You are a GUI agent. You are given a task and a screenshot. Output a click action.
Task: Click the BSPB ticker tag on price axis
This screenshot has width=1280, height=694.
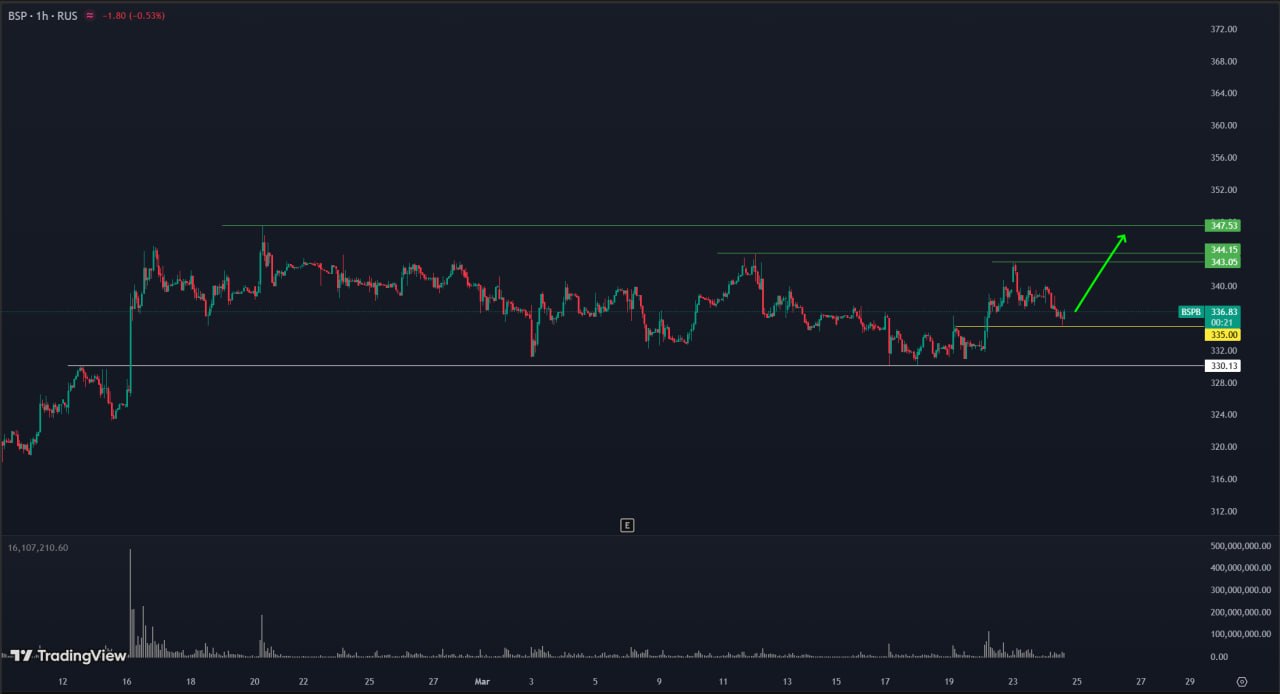(x=1190, y=312)
